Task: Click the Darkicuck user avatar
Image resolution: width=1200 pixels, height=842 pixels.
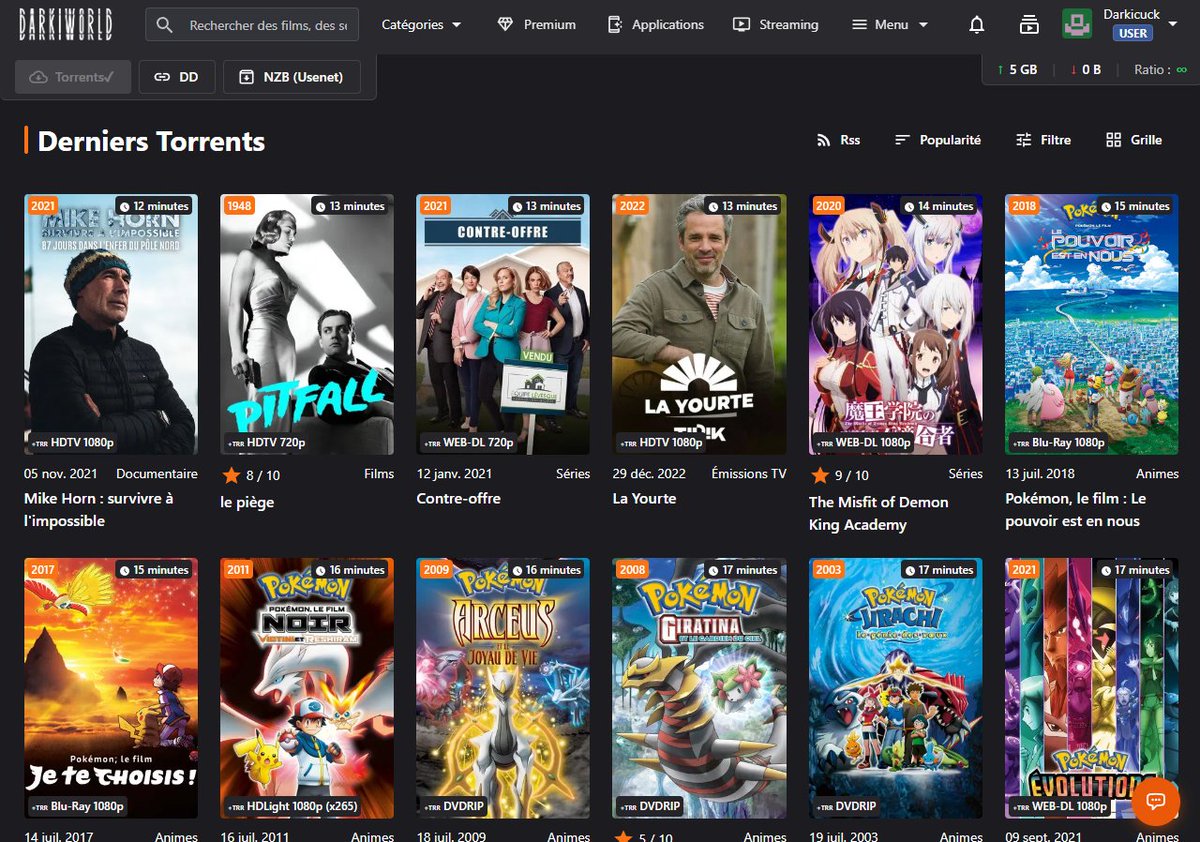Action: 1077,24
